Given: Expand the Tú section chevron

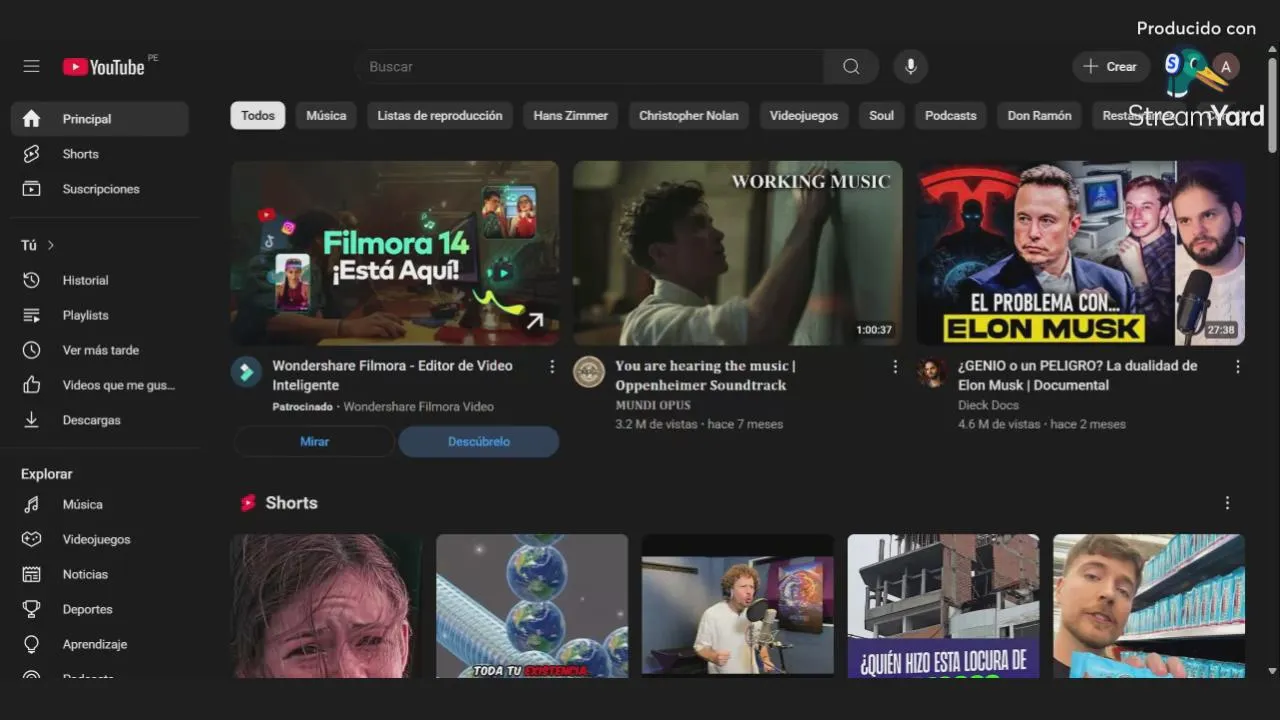Looking at the screenshot, I should tap(51, 245).
